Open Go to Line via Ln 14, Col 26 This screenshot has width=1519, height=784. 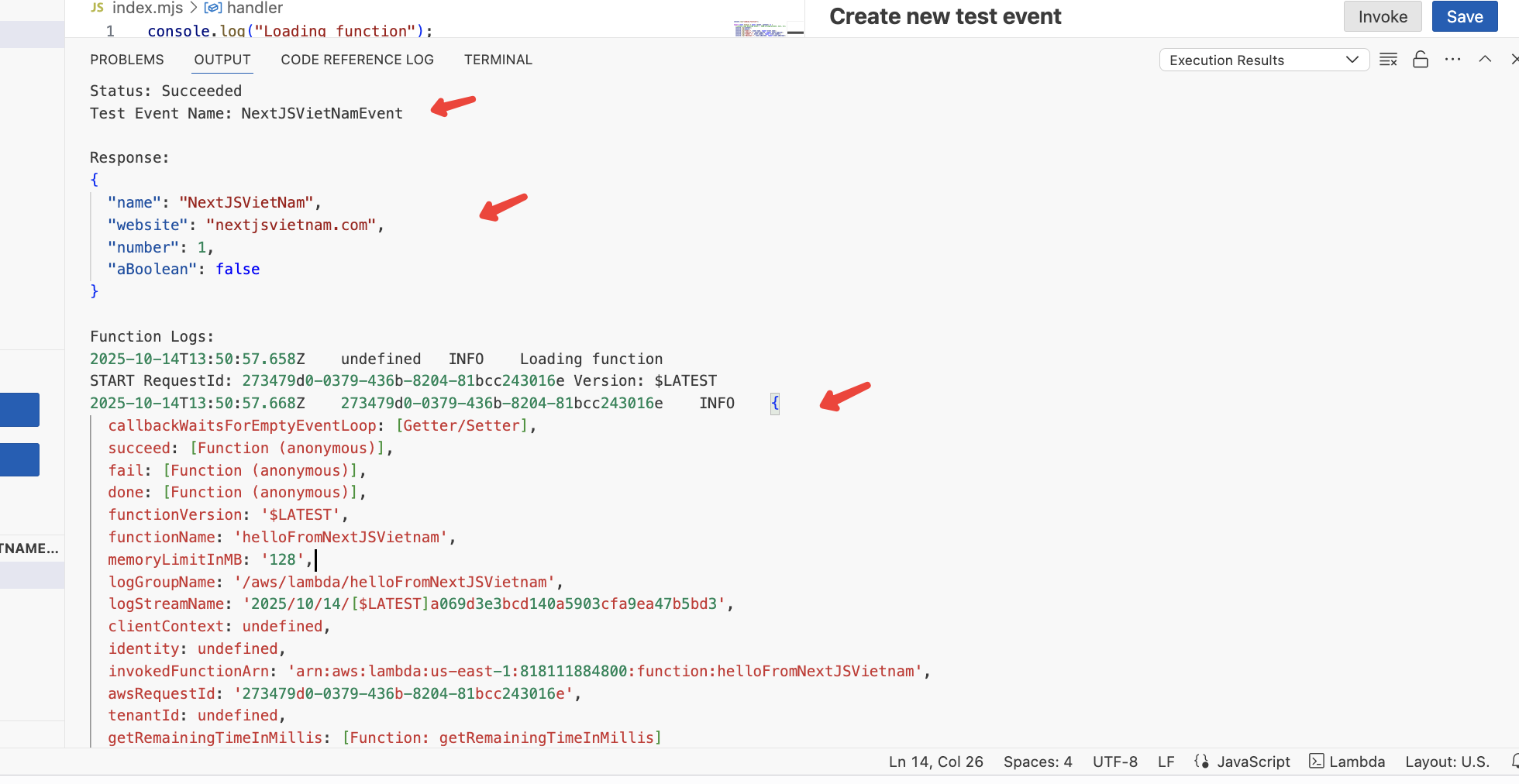pos(935,762)
